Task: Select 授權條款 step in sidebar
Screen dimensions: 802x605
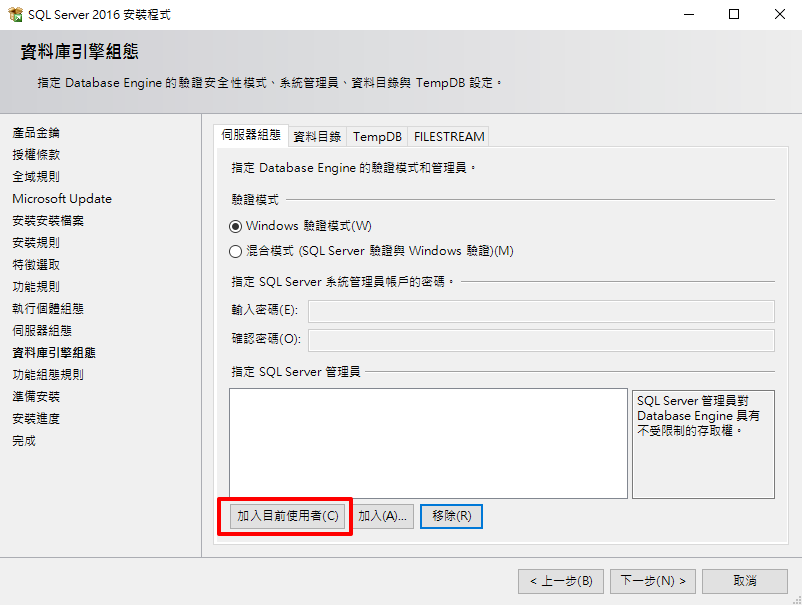Action: point(36,155)
